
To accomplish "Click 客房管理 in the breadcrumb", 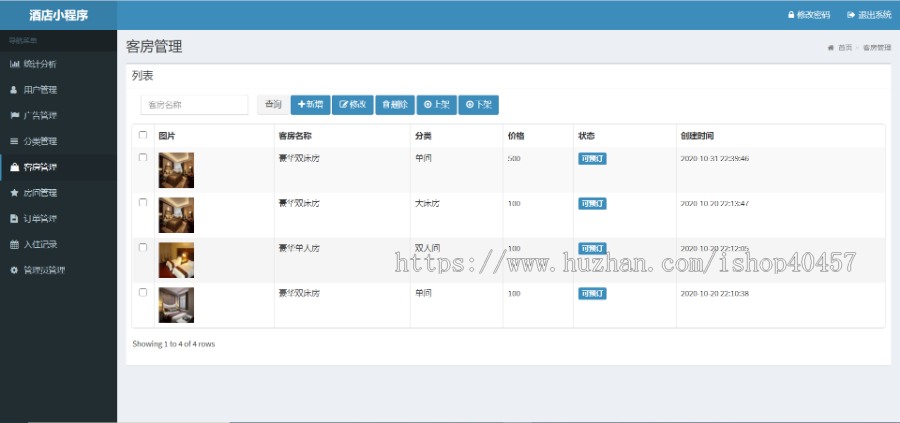I will click(877, 48).
